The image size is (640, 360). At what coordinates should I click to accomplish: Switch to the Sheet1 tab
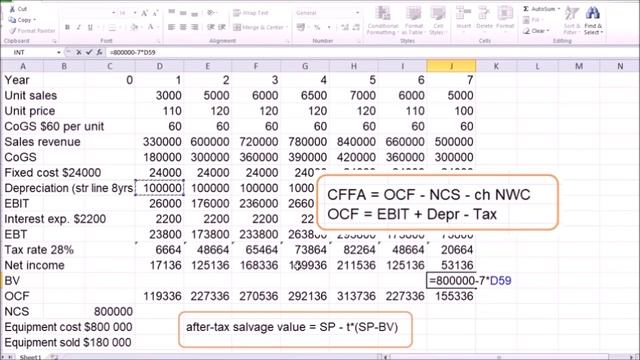point(31,357)
